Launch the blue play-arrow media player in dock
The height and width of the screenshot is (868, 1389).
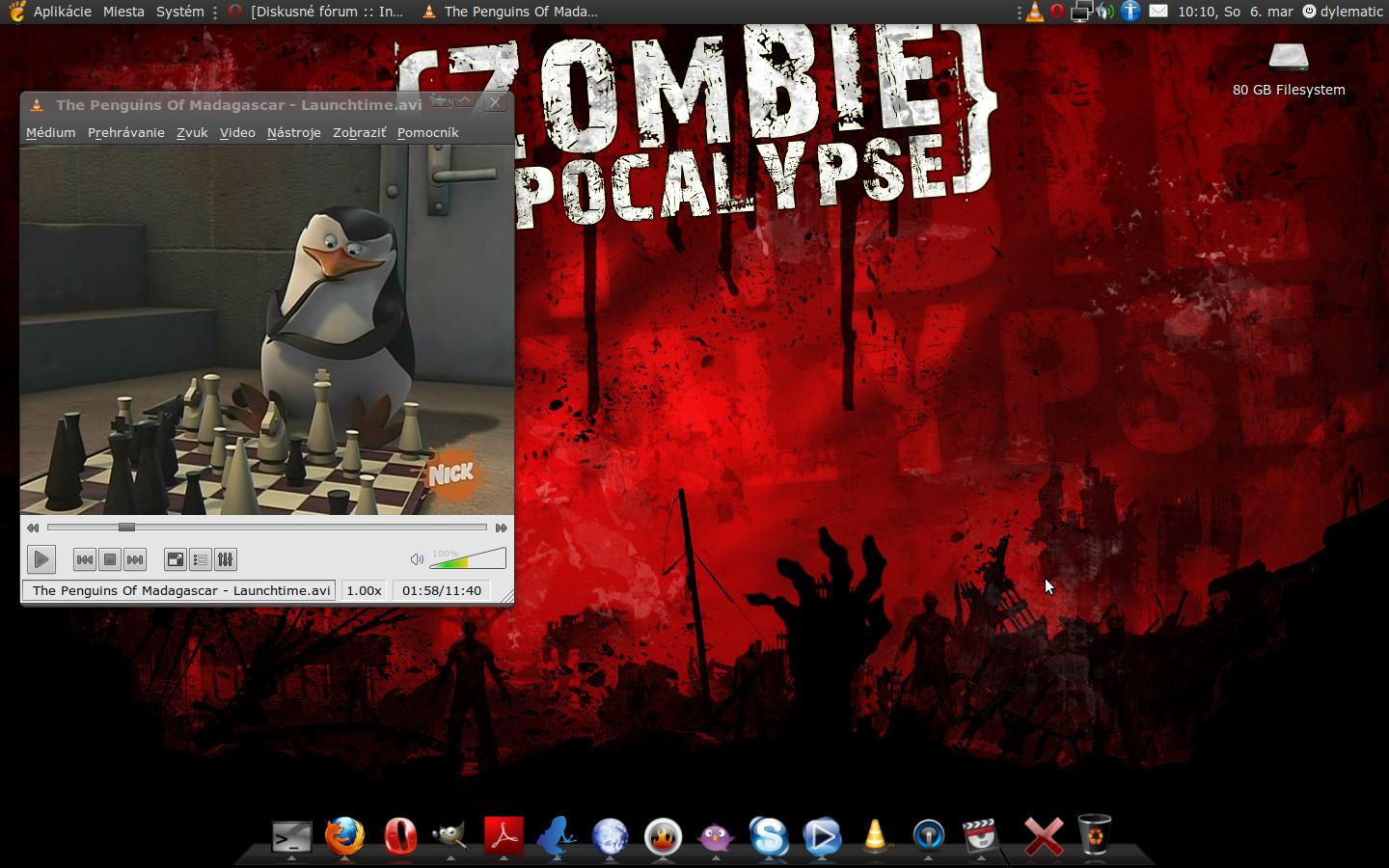point(822,836)
